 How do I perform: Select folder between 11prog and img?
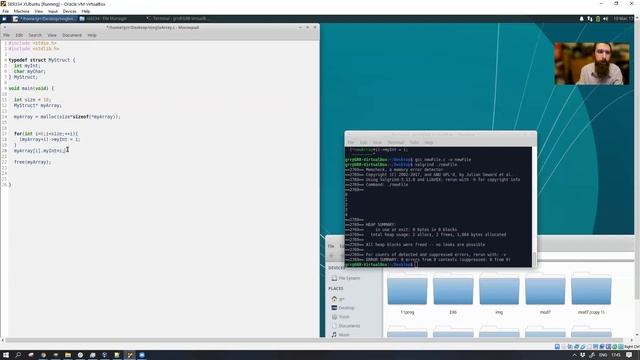pos(453,294)
